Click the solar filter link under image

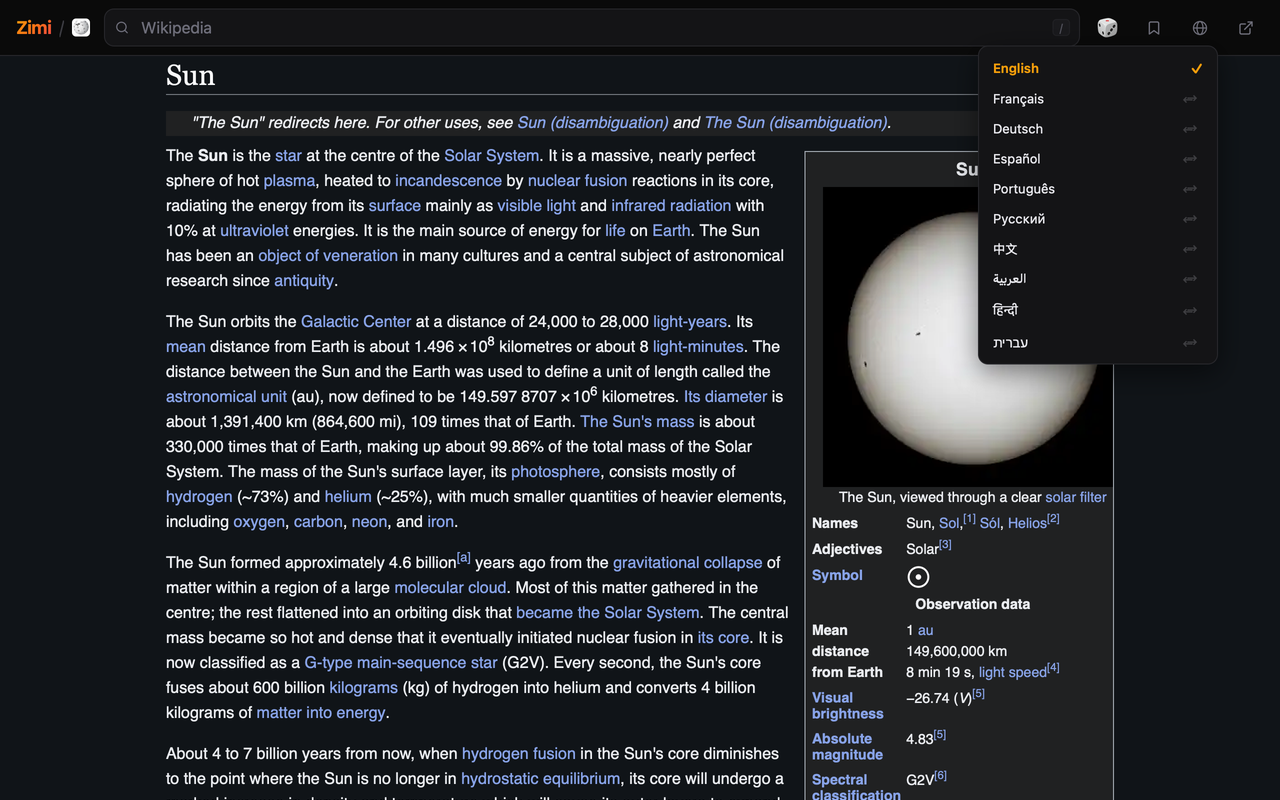[x=1076, y=497]
